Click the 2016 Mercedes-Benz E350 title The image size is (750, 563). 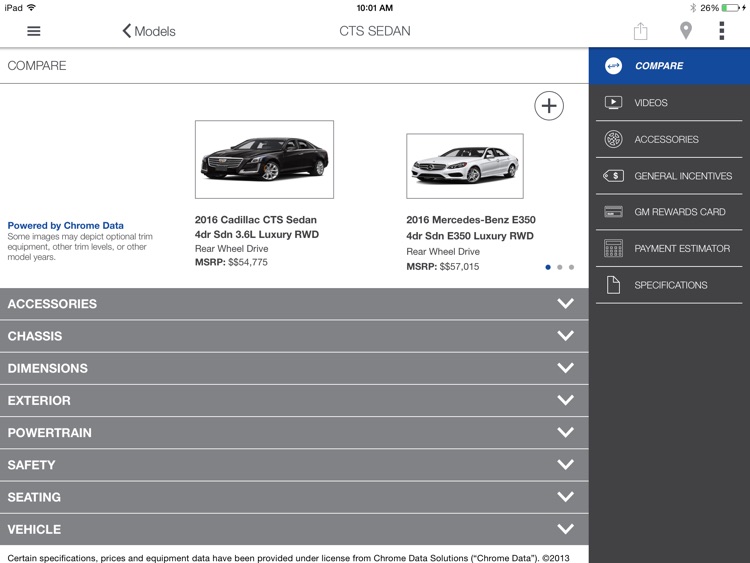(x=471, y=220)
